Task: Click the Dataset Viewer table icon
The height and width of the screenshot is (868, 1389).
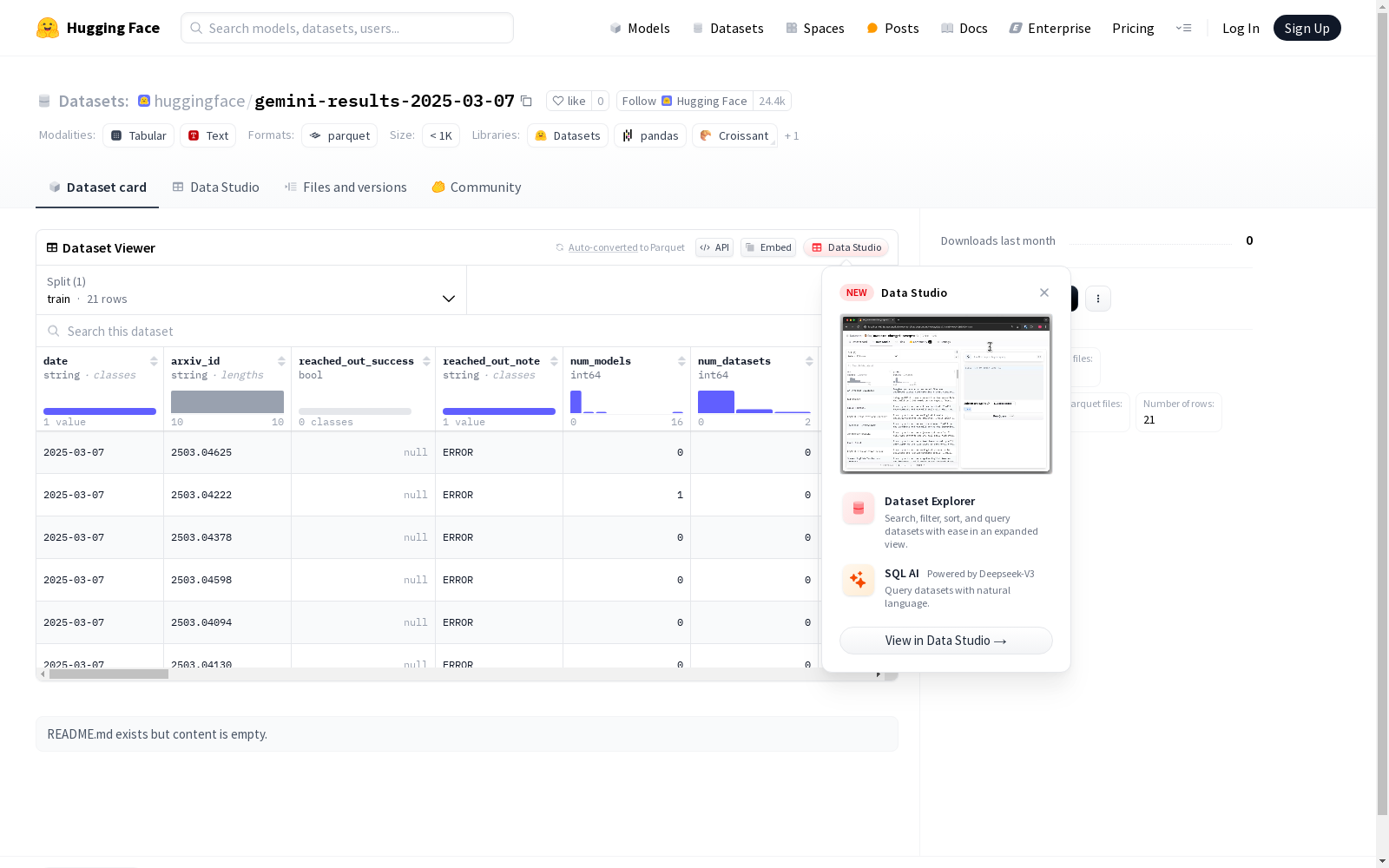Action: click(52, 247)
